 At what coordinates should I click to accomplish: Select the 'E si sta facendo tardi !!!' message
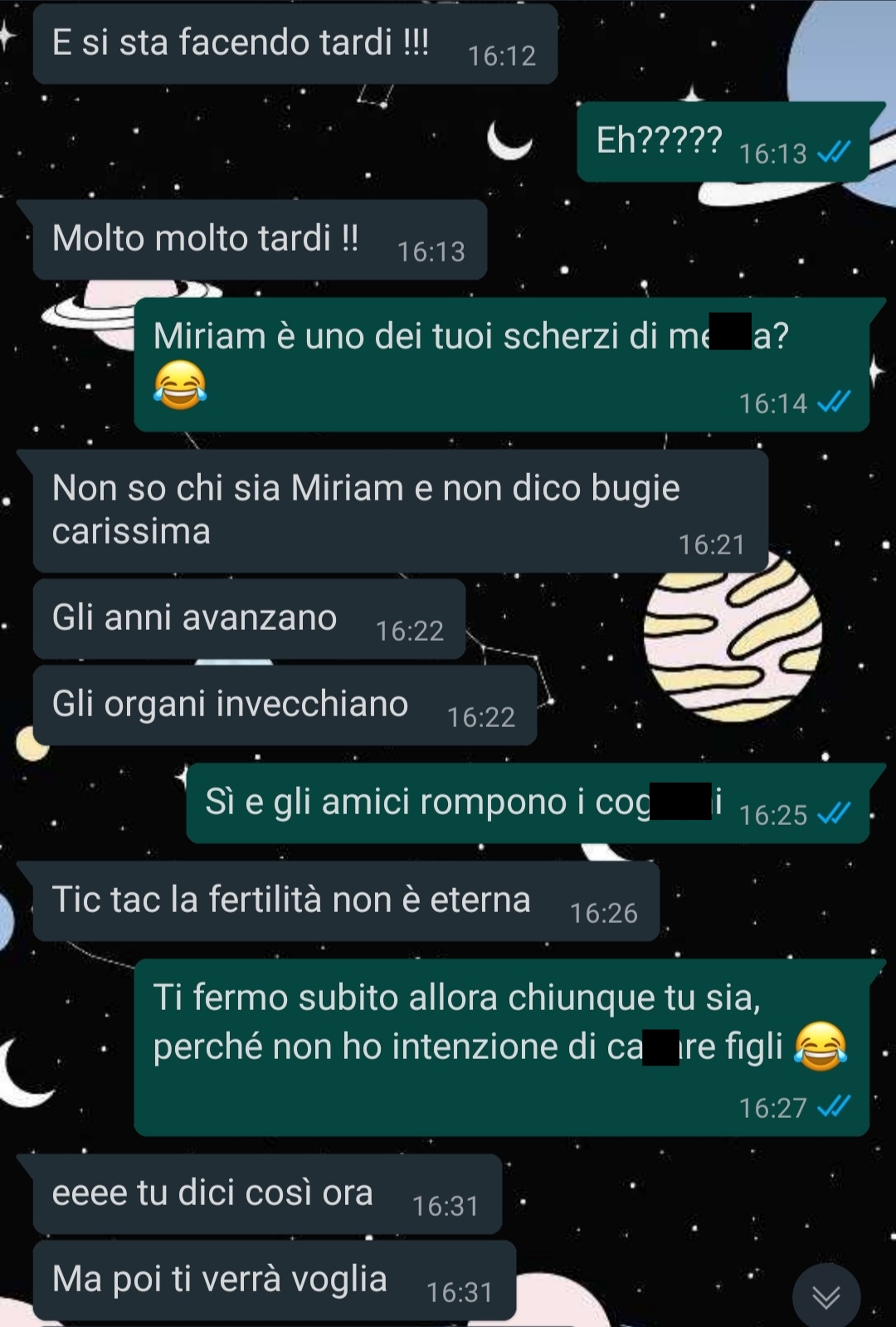[295, 44]
